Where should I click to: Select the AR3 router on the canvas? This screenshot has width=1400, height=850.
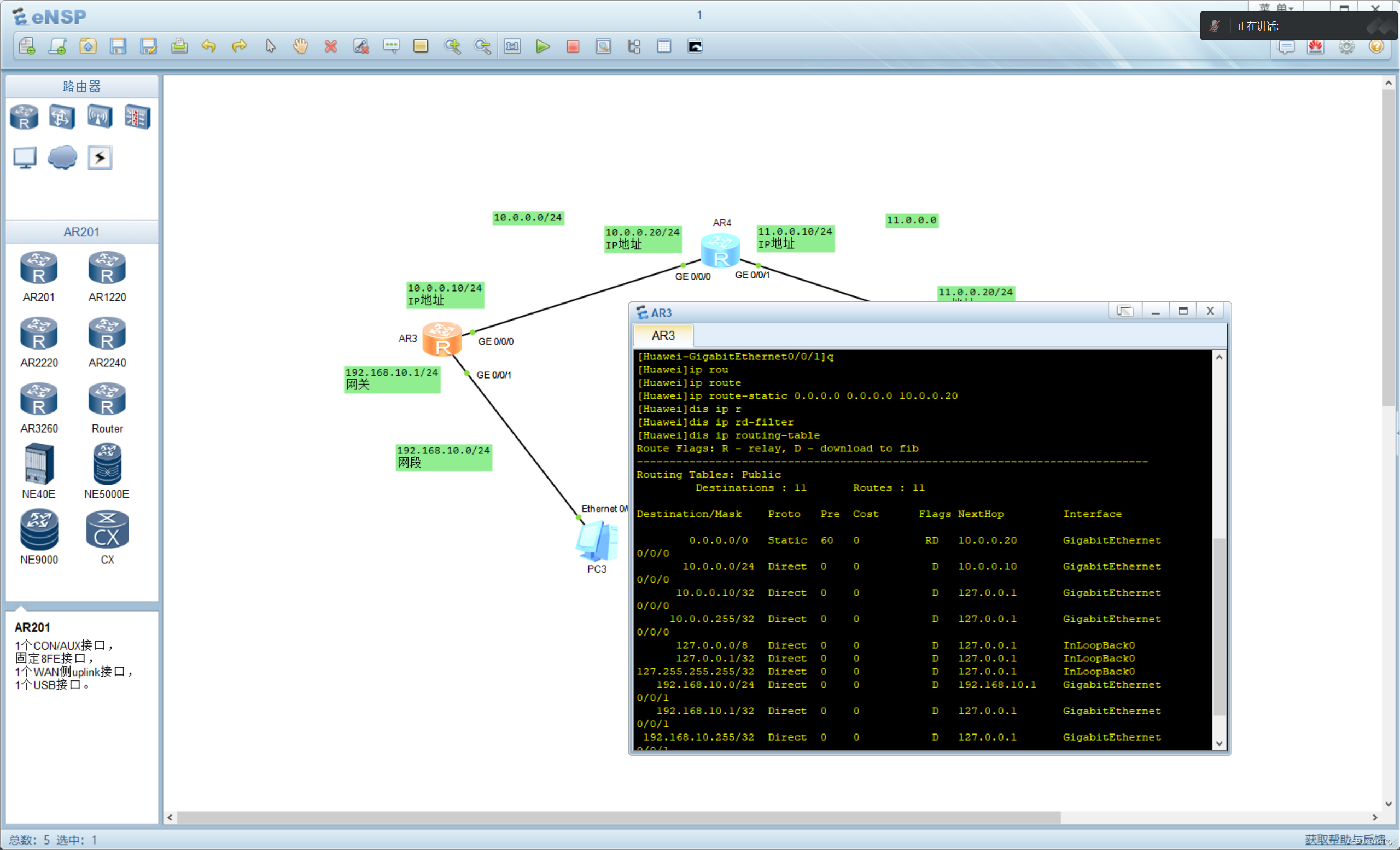442,339
